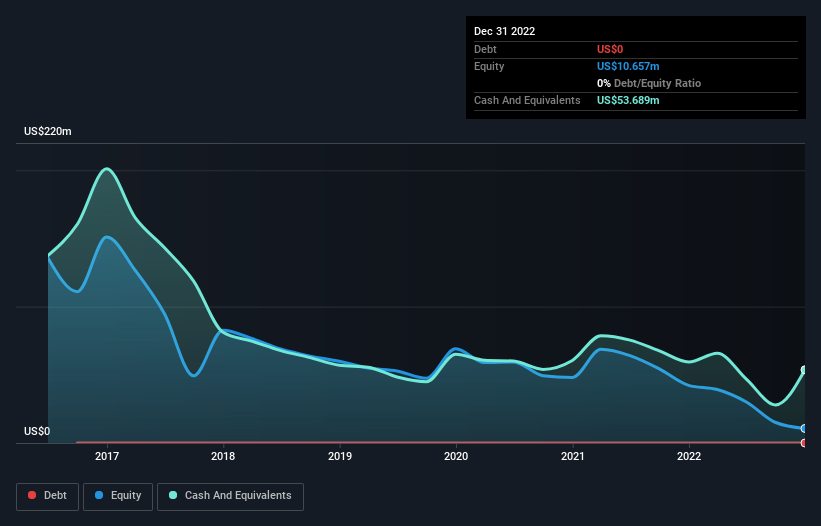Click the cash line peak near 2017
This screenshot has width=821, height=526.
[107, 169]
